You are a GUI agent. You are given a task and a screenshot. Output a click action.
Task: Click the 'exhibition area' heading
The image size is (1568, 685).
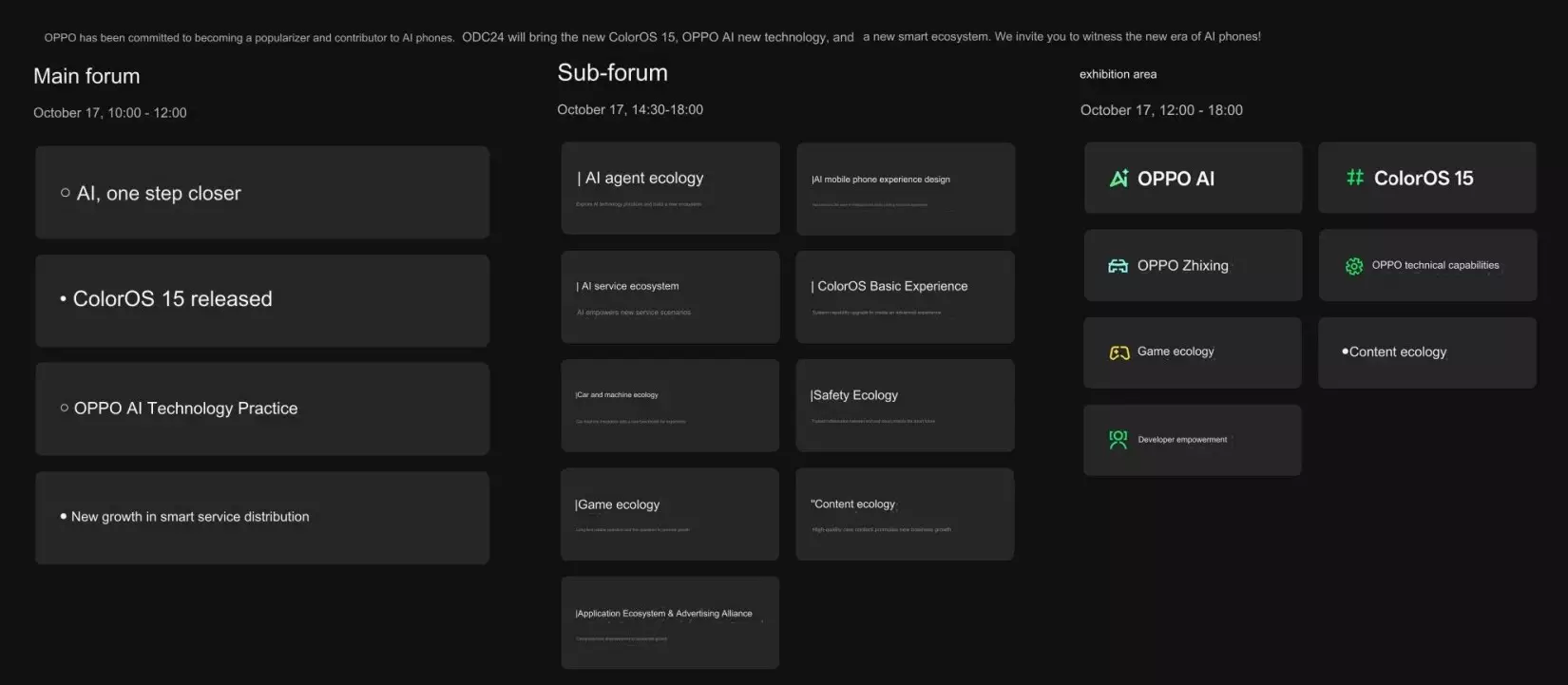tap(1118, 74)
